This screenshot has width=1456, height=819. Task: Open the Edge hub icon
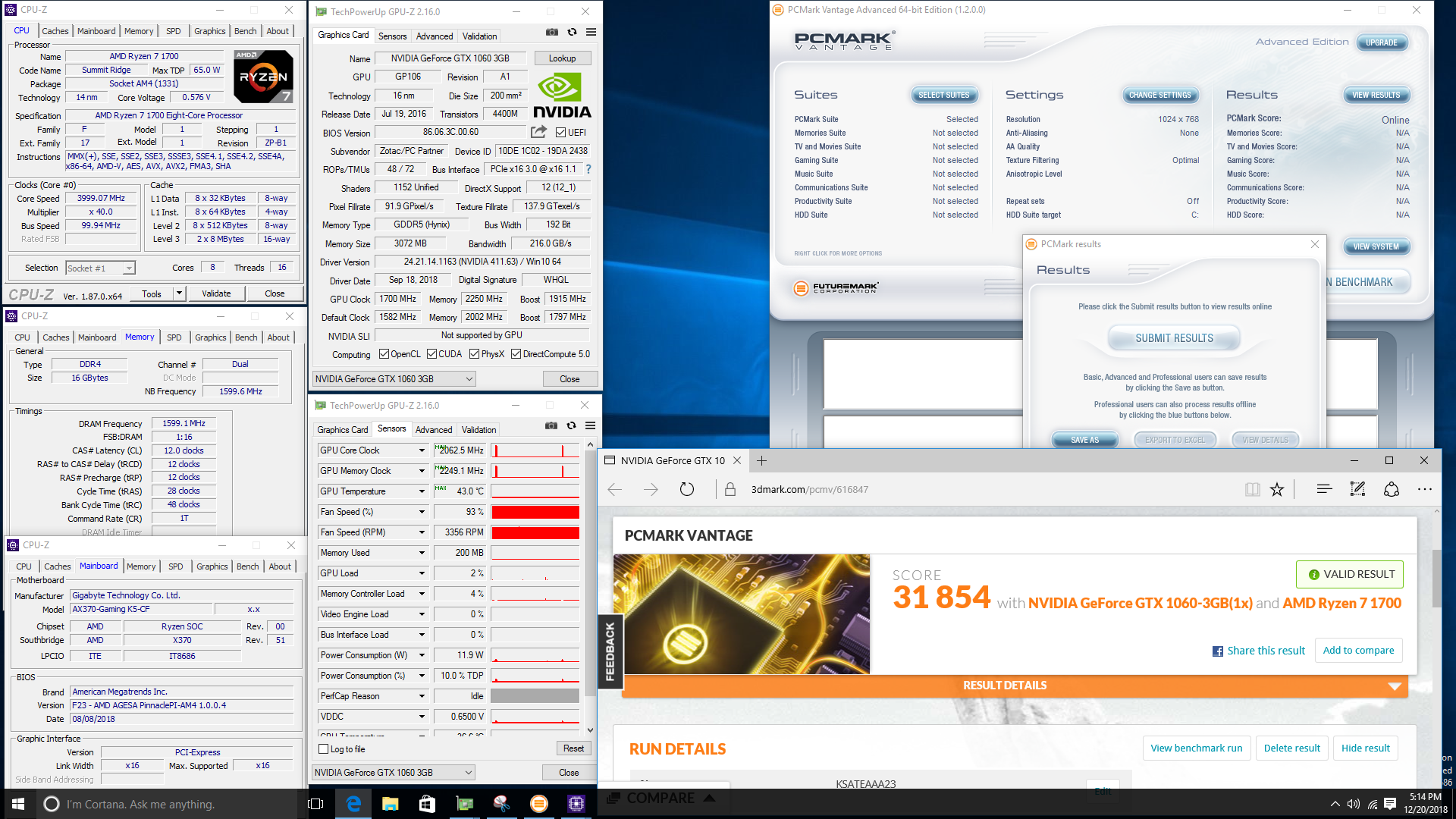(1325, 489)
